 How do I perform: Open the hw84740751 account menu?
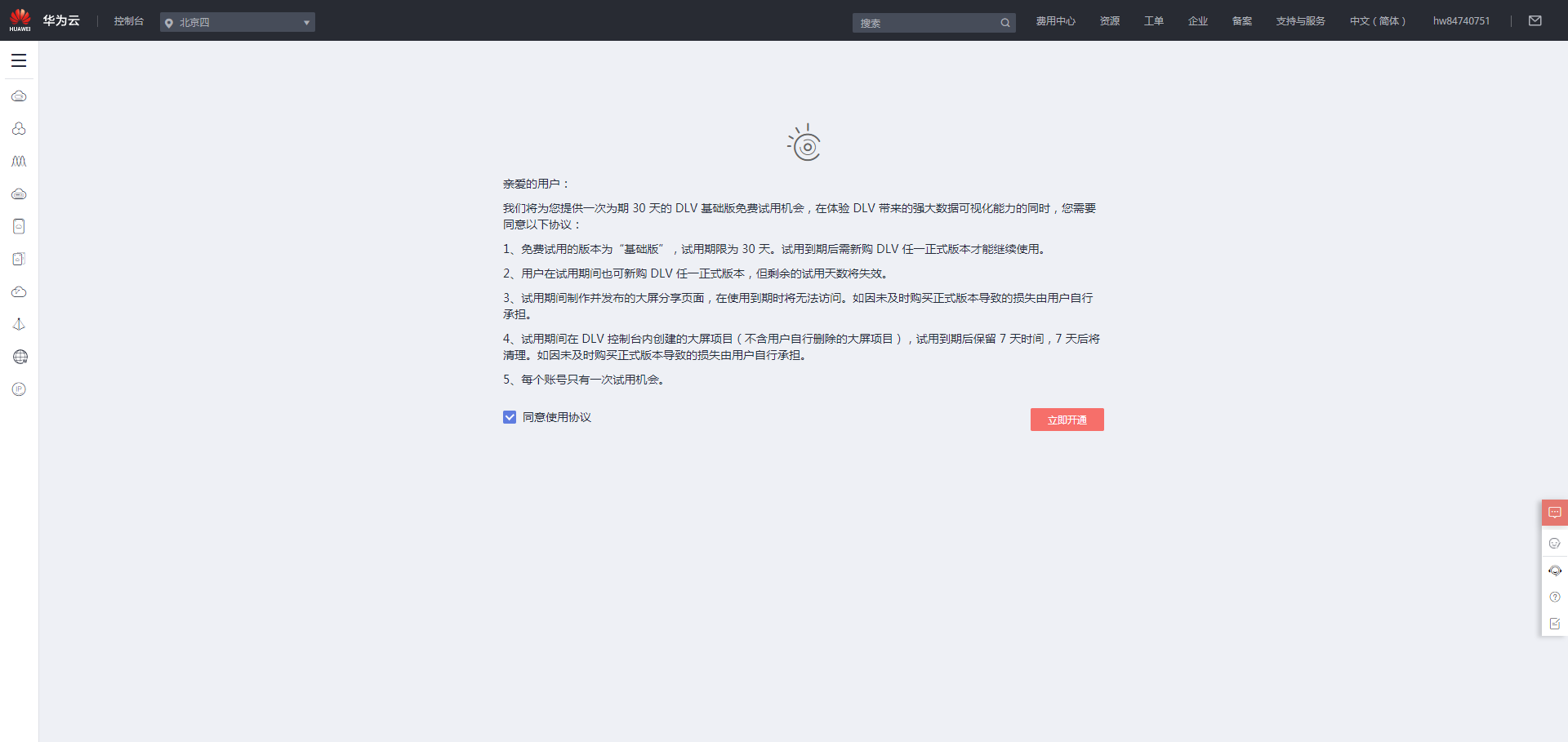(x=1461, y=21)
